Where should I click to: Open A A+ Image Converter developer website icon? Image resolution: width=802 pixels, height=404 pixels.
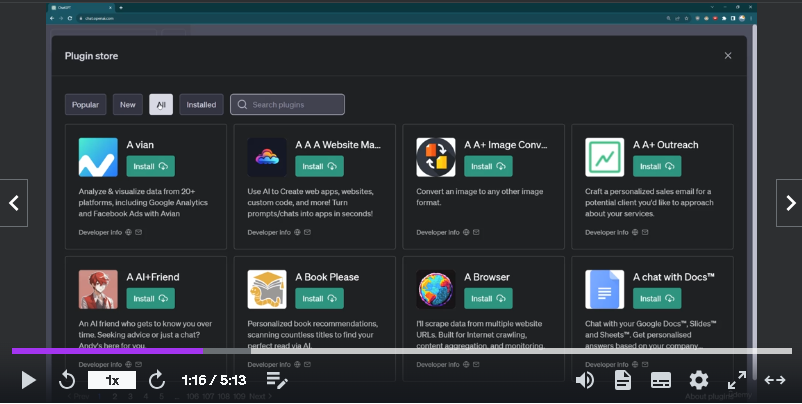click(466, 232)
